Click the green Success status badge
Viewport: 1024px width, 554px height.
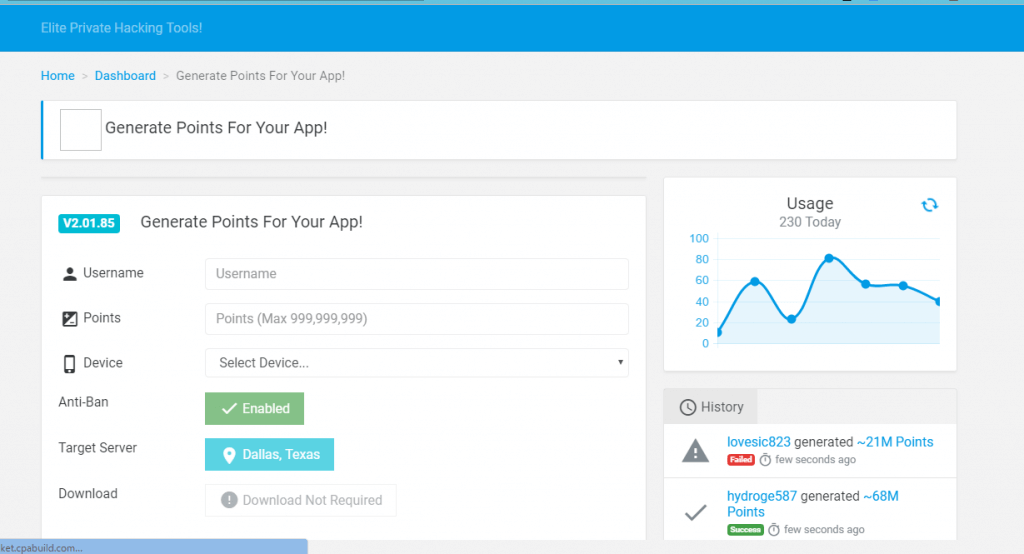745,530
